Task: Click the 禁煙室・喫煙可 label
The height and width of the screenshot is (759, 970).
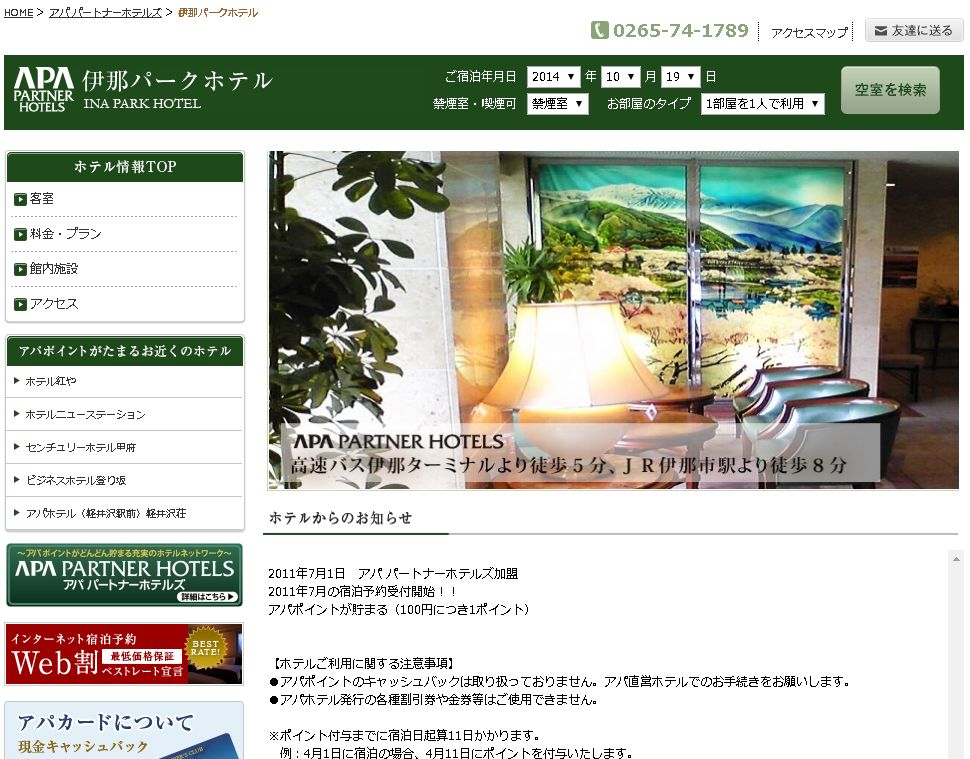Action: [x=474, y=104]
